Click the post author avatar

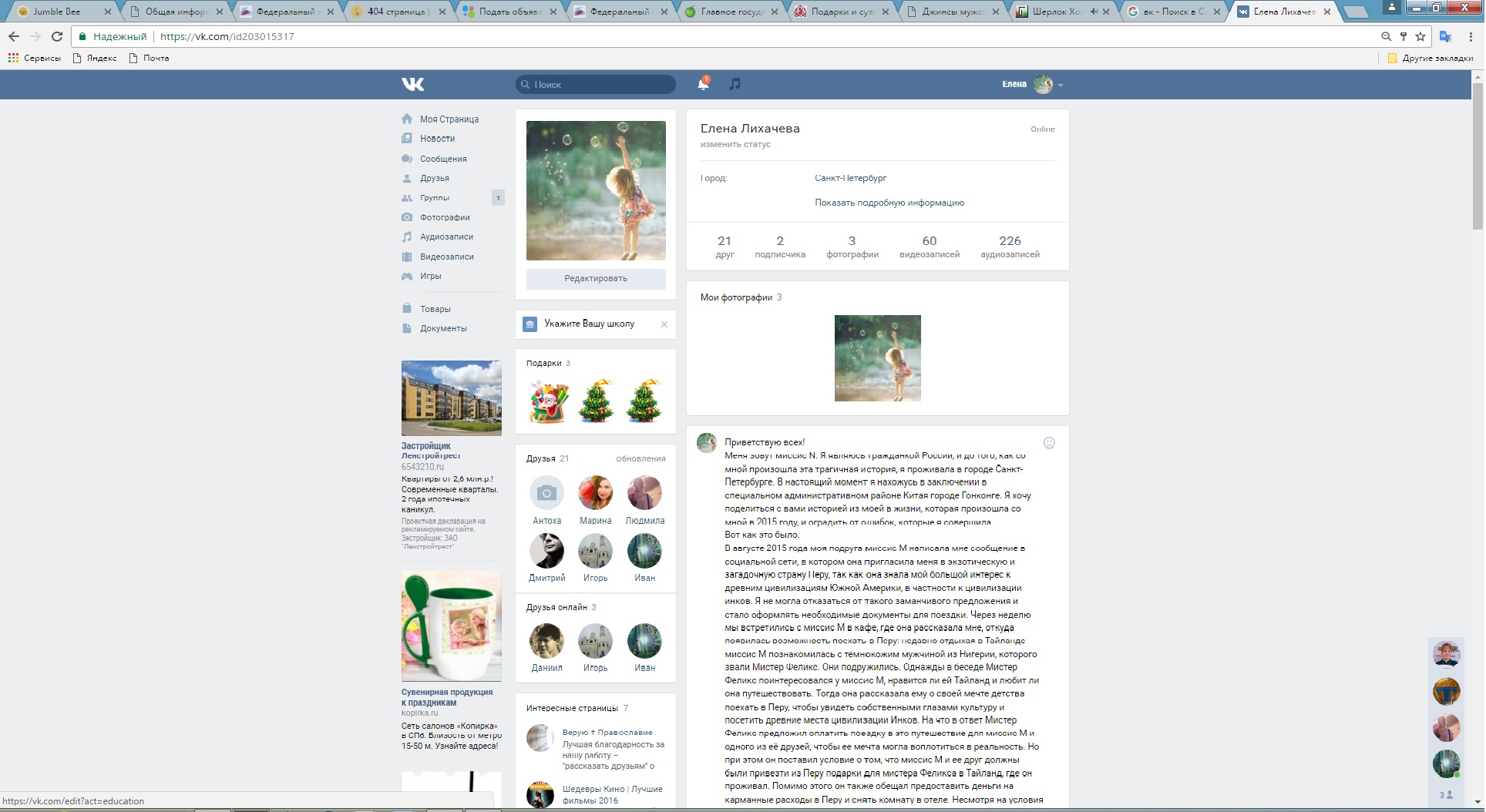pyautogui.click(x=707, y=443)
